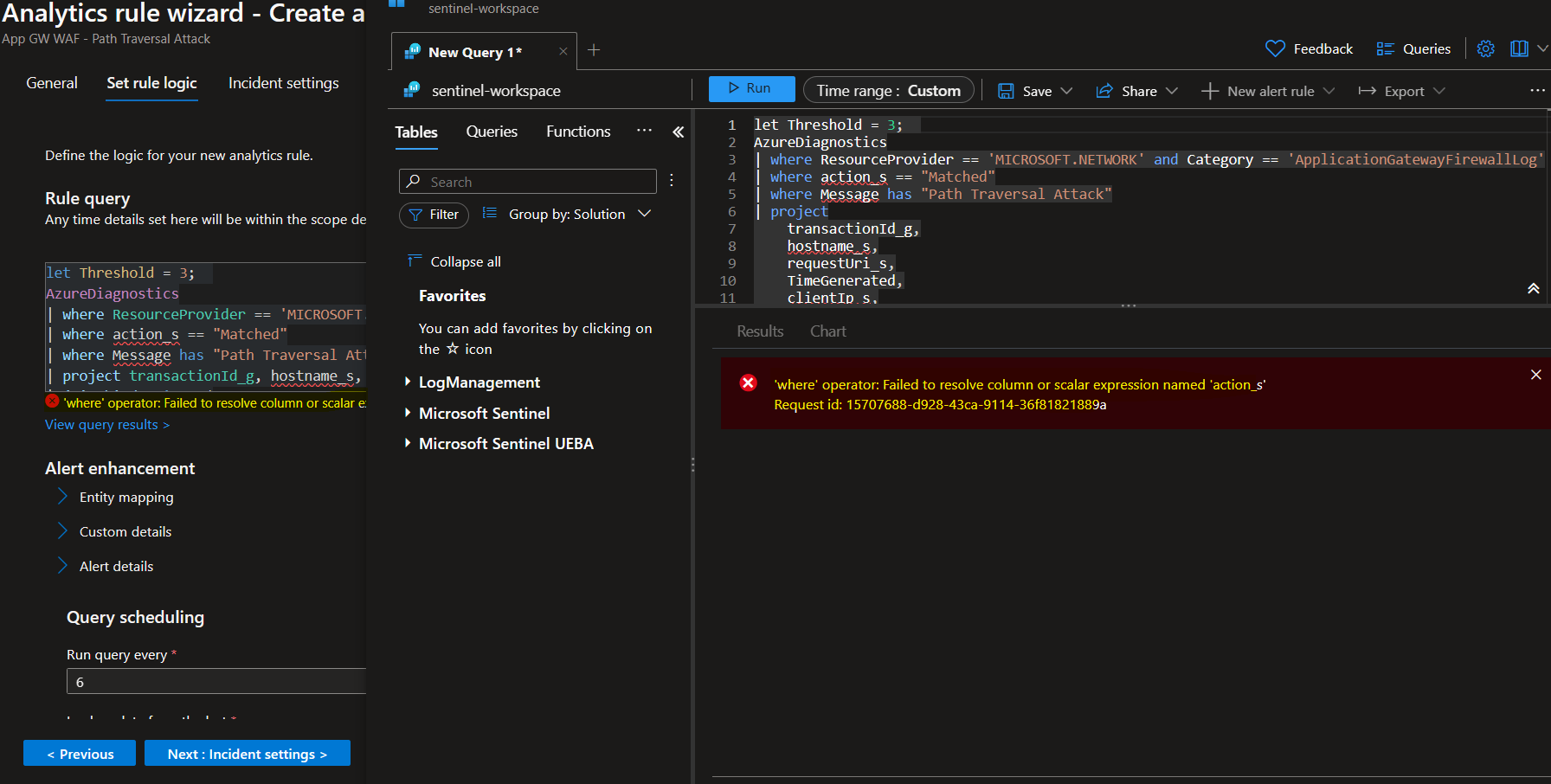Click the Filter button
1551x784 pixels.
coord(434,215)
